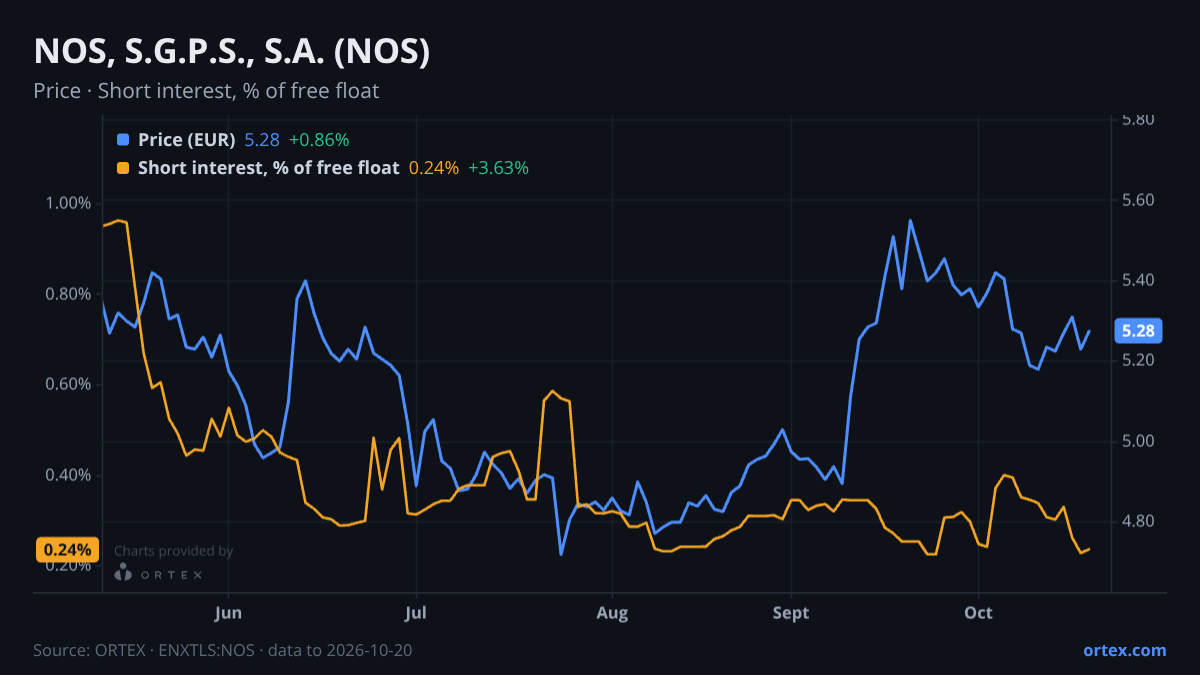Click the 1.00% left axis label
This screenshot has height=675, width=1200.
[x=68, y=203]
